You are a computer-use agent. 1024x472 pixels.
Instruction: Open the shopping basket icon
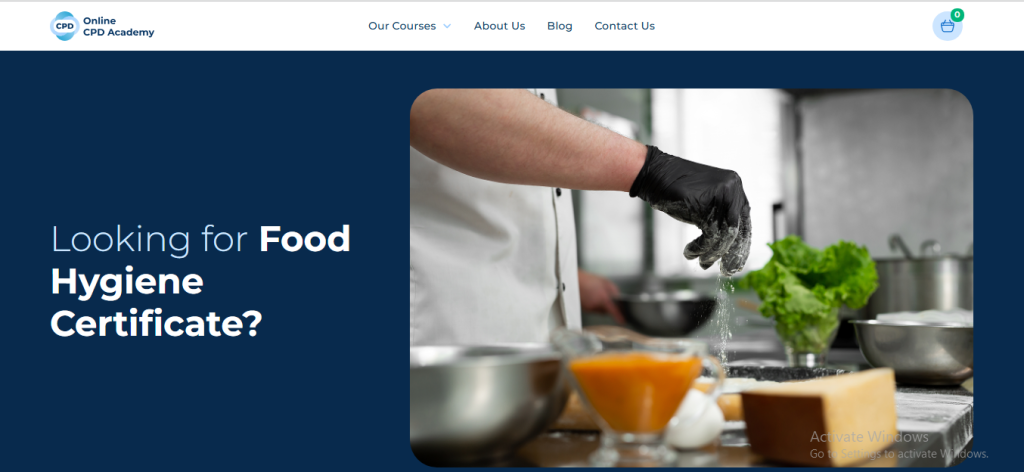947,27
